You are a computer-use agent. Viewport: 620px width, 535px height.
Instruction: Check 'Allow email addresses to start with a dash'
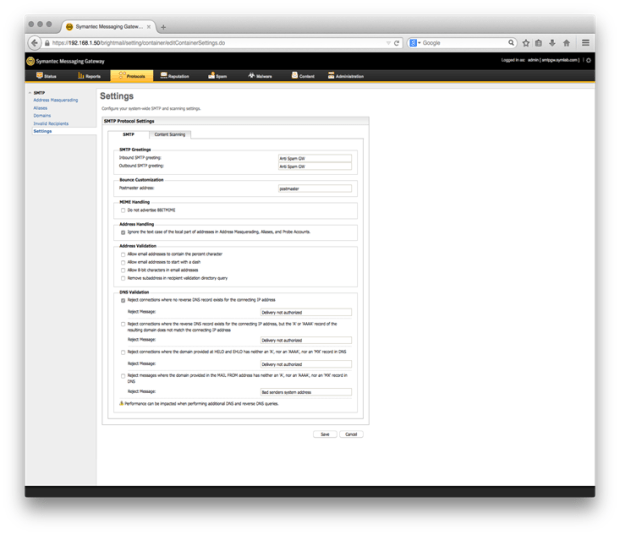click(123, 262)
